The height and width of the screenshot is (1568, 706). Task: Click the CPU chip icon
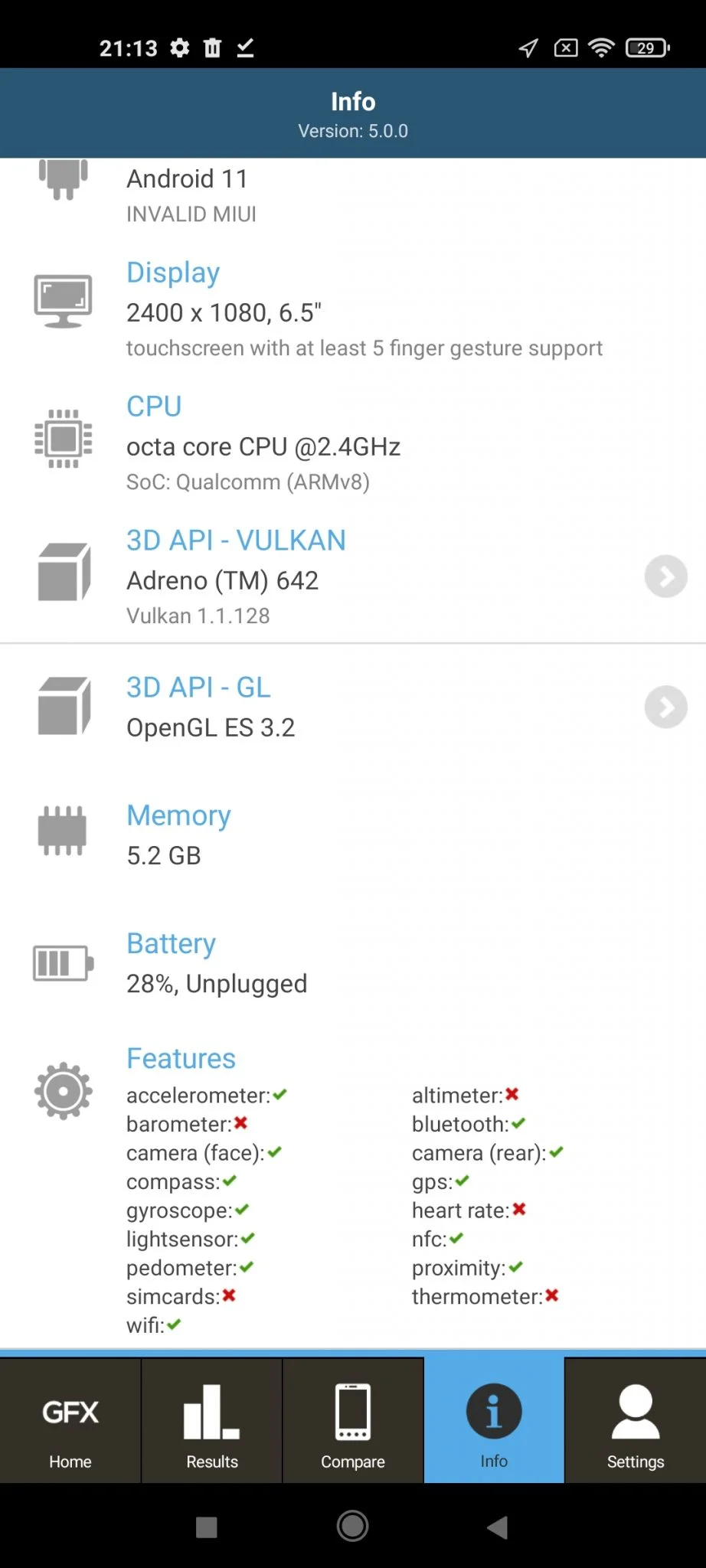tap(64, 439)
